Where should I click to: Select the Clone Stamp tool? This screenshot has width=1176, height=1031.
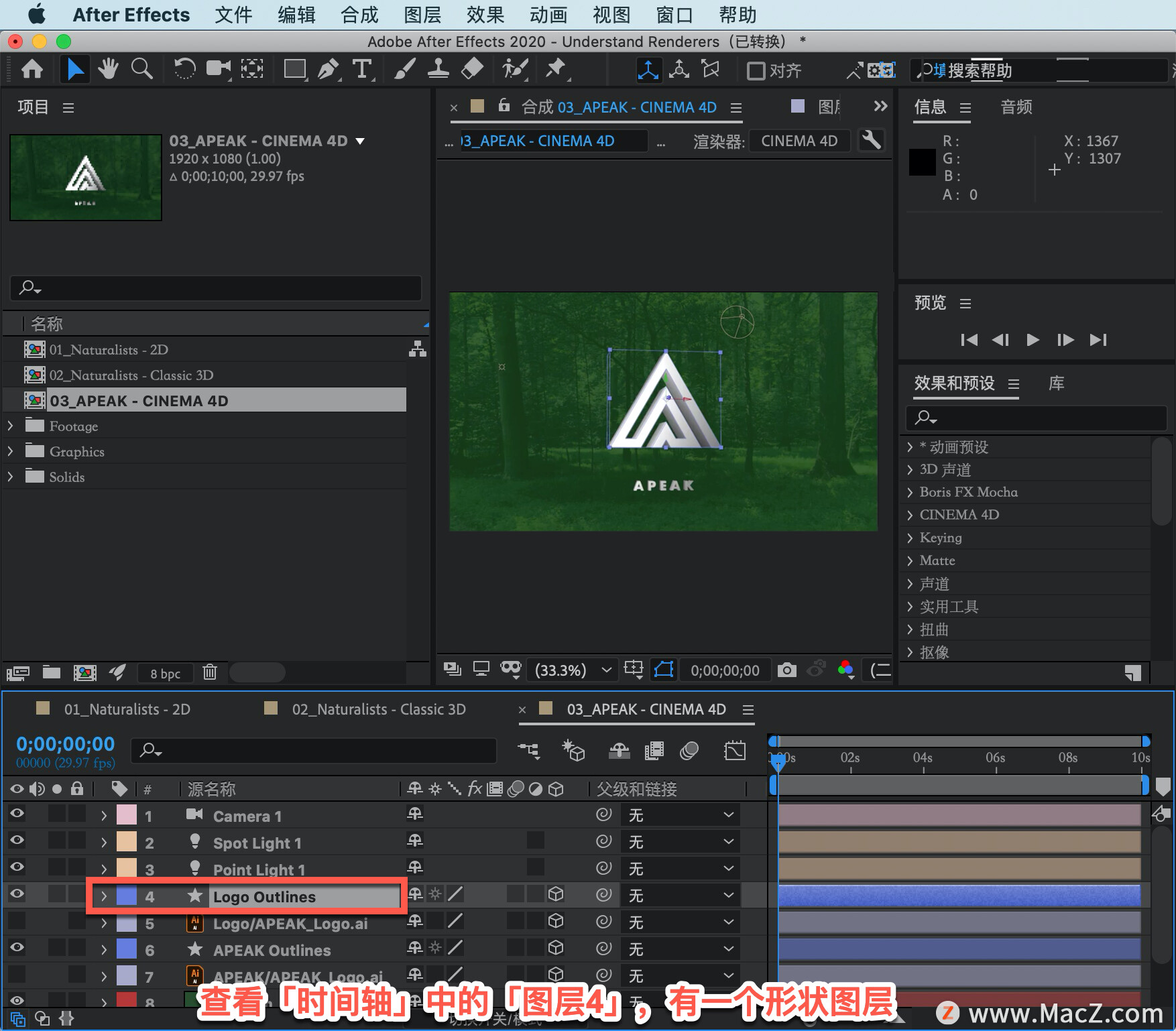click(438, 69)
